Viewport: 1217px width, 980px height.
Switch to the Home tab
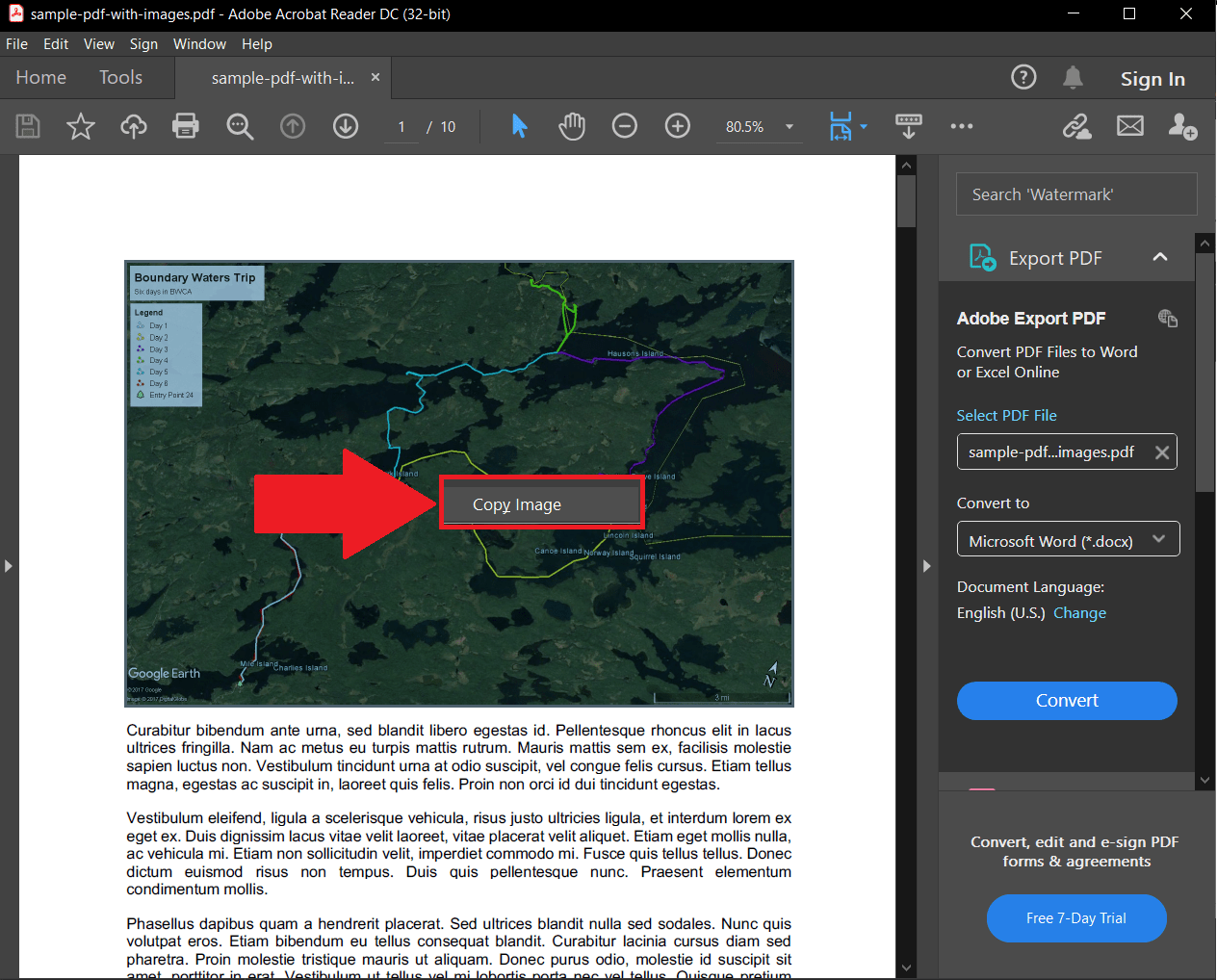41,77
